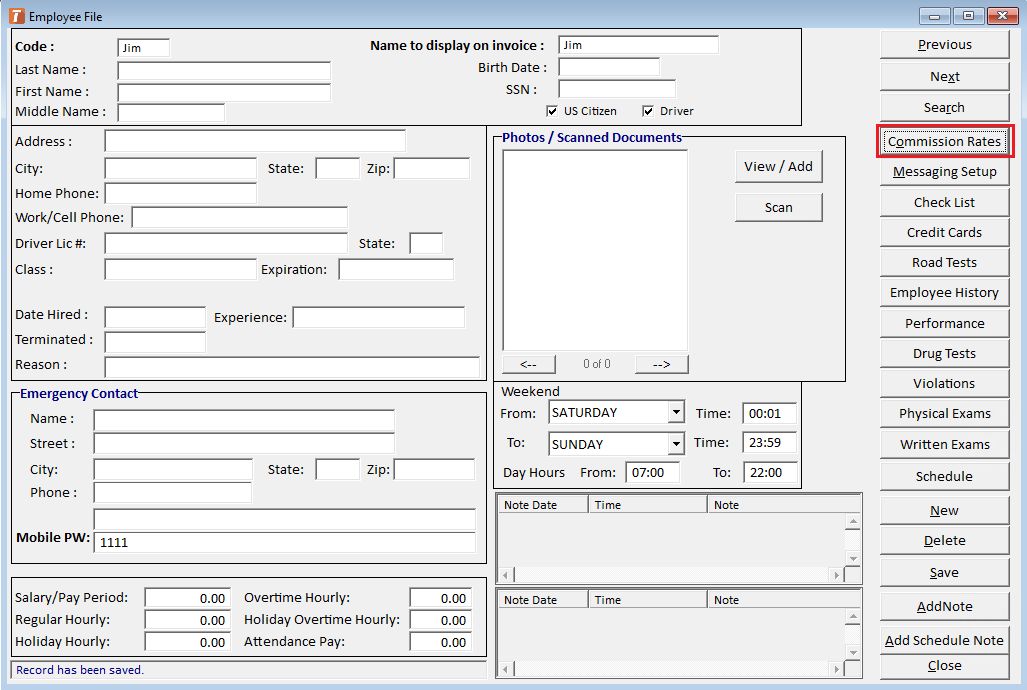Click the Work/Cell Phone field
This screenshot has height=690, width=1027.
(x=240, y=218)
